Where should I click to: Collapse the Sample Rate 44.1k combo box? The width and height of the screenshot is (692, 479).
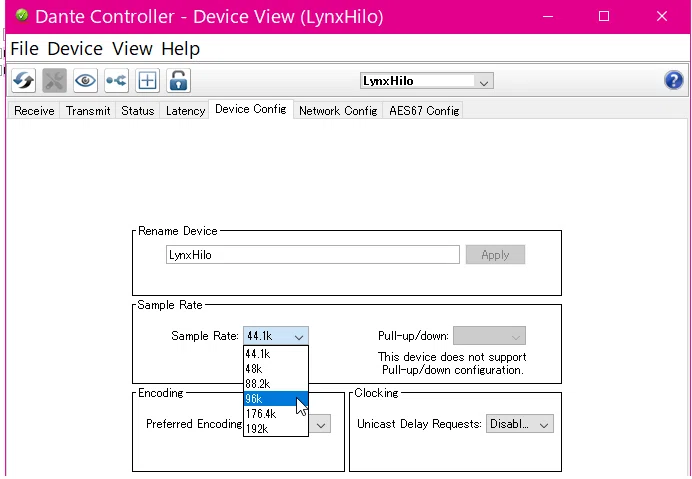coord(276,336)
